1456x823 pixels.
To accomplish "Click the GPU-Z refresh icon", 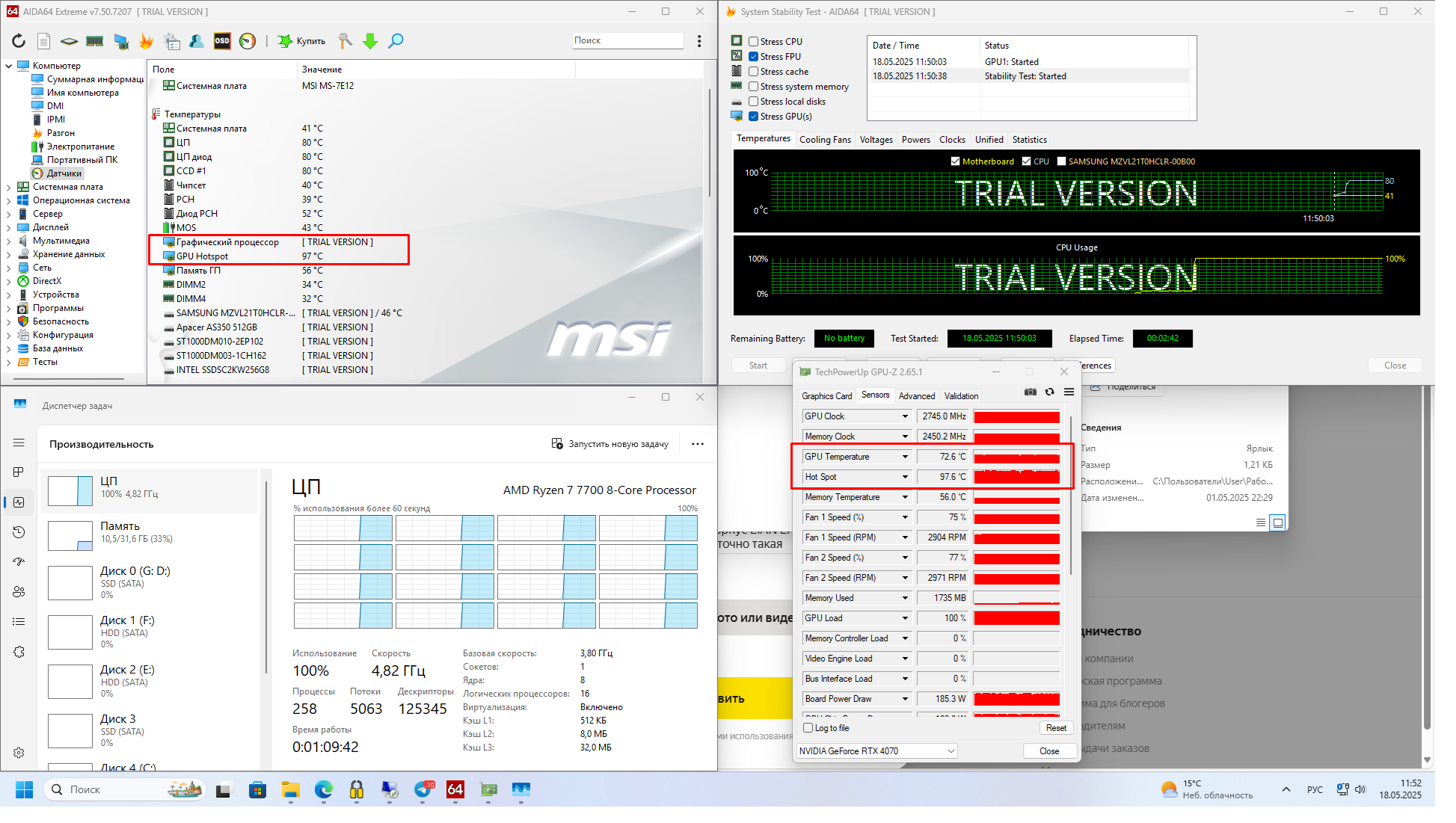I will [x=1050, y=392].
